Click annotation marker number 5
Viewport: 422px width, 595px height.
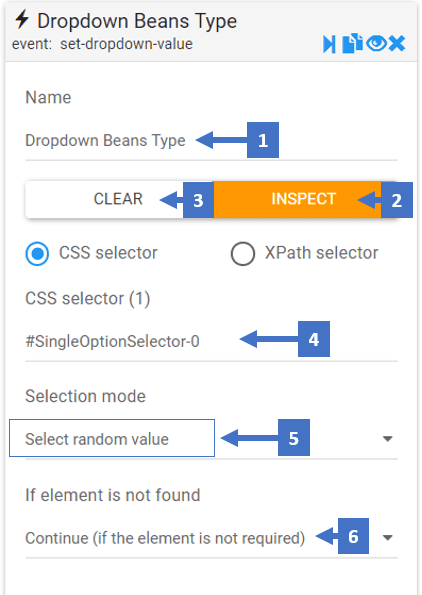(x=294, y=438)
